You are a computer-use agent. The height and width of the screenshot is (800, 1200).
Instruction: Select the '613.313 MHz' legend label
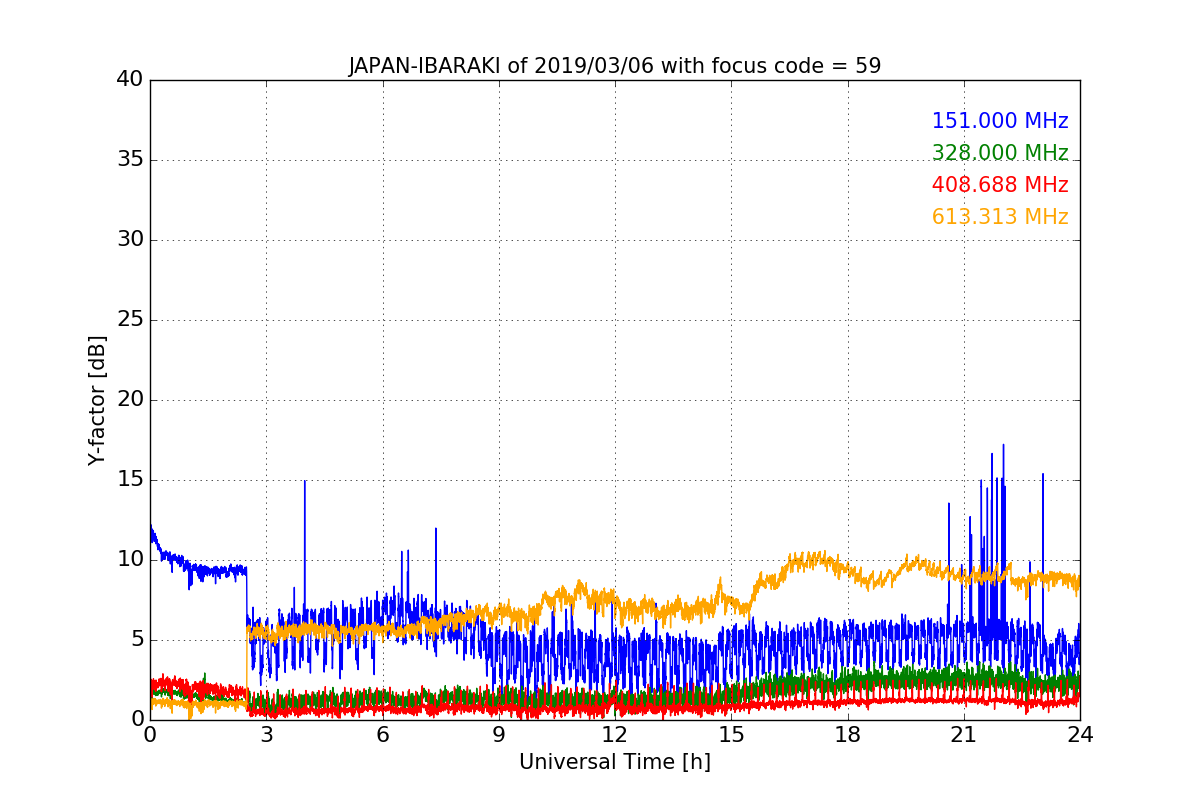(1000, 217)
